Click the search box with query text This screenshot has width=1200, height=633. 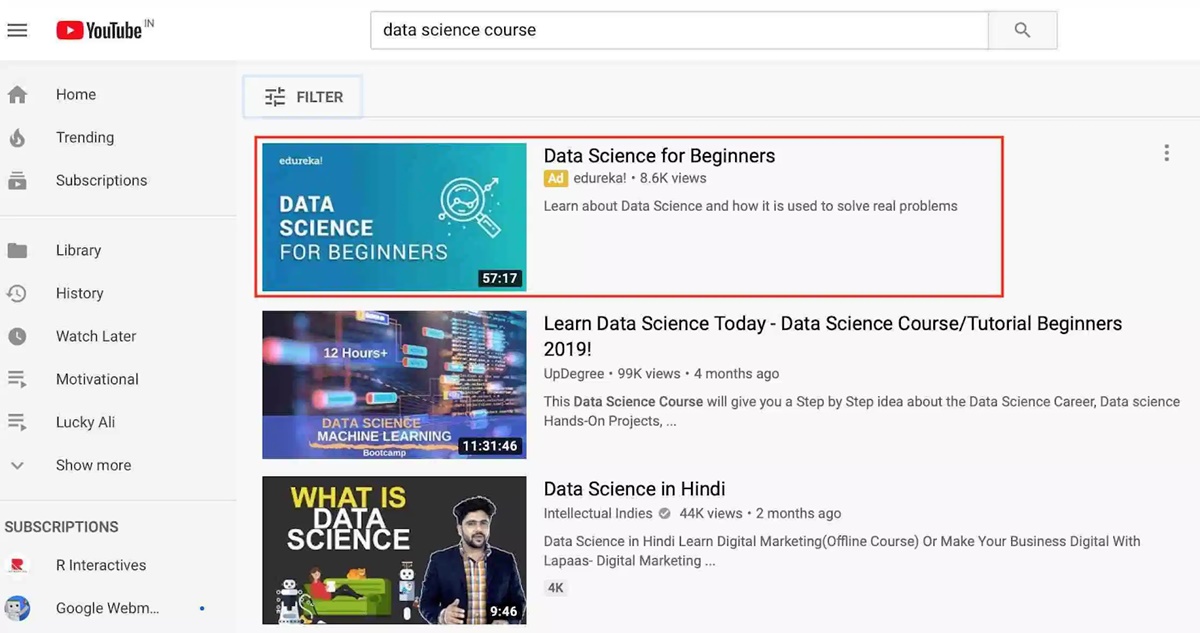tap(678, 31)
